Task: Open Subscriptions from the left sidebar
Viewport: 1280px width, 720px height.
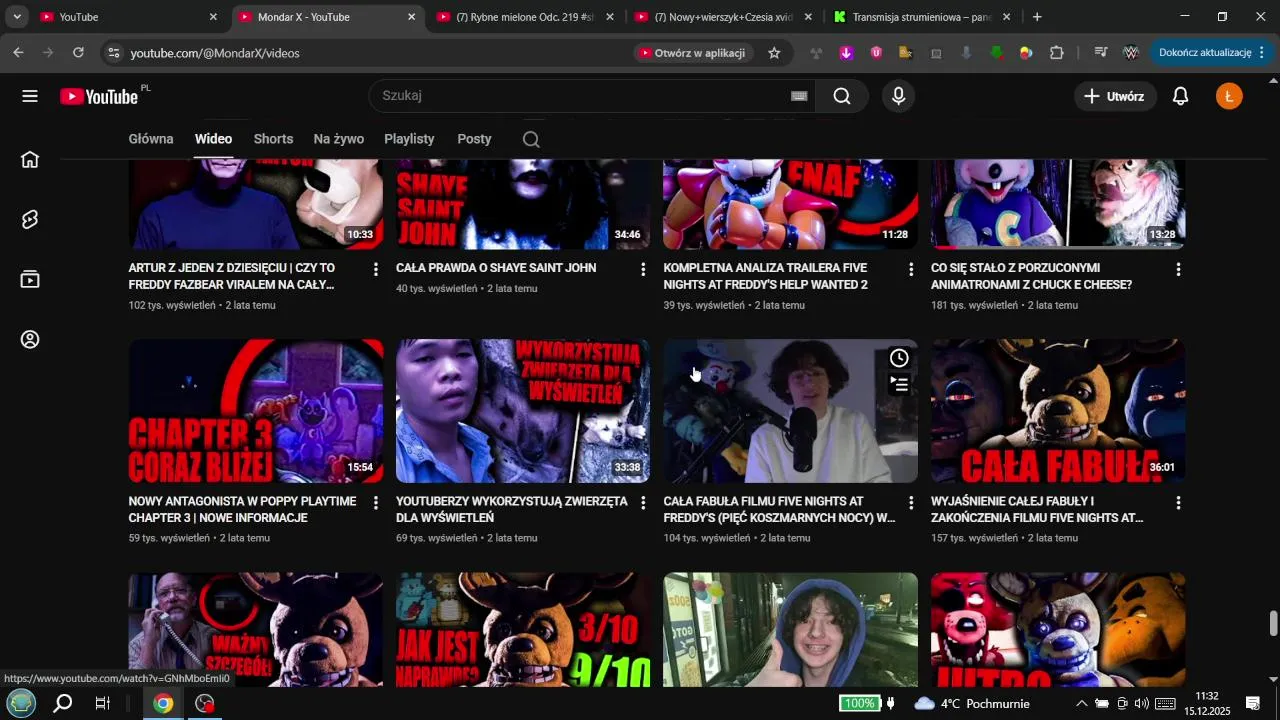Action: [30, 279]
